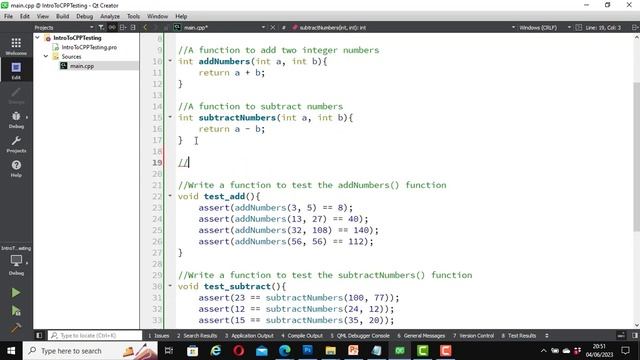Viewport: 640px width, 360px height.
Task: Select the Sources folder row
Action: tap(71, 56)
